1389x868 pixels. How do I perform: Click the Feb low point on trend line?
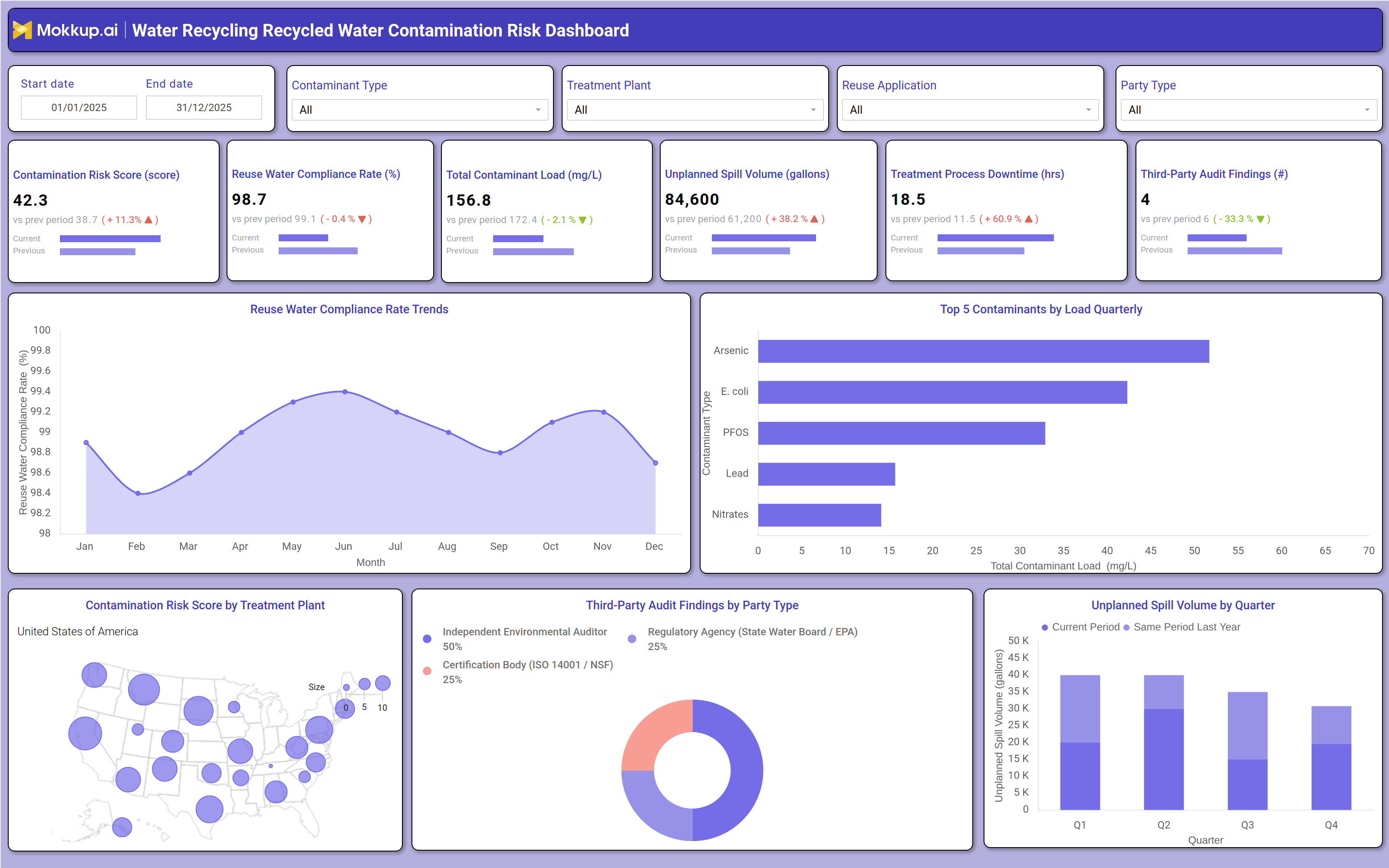138,493
